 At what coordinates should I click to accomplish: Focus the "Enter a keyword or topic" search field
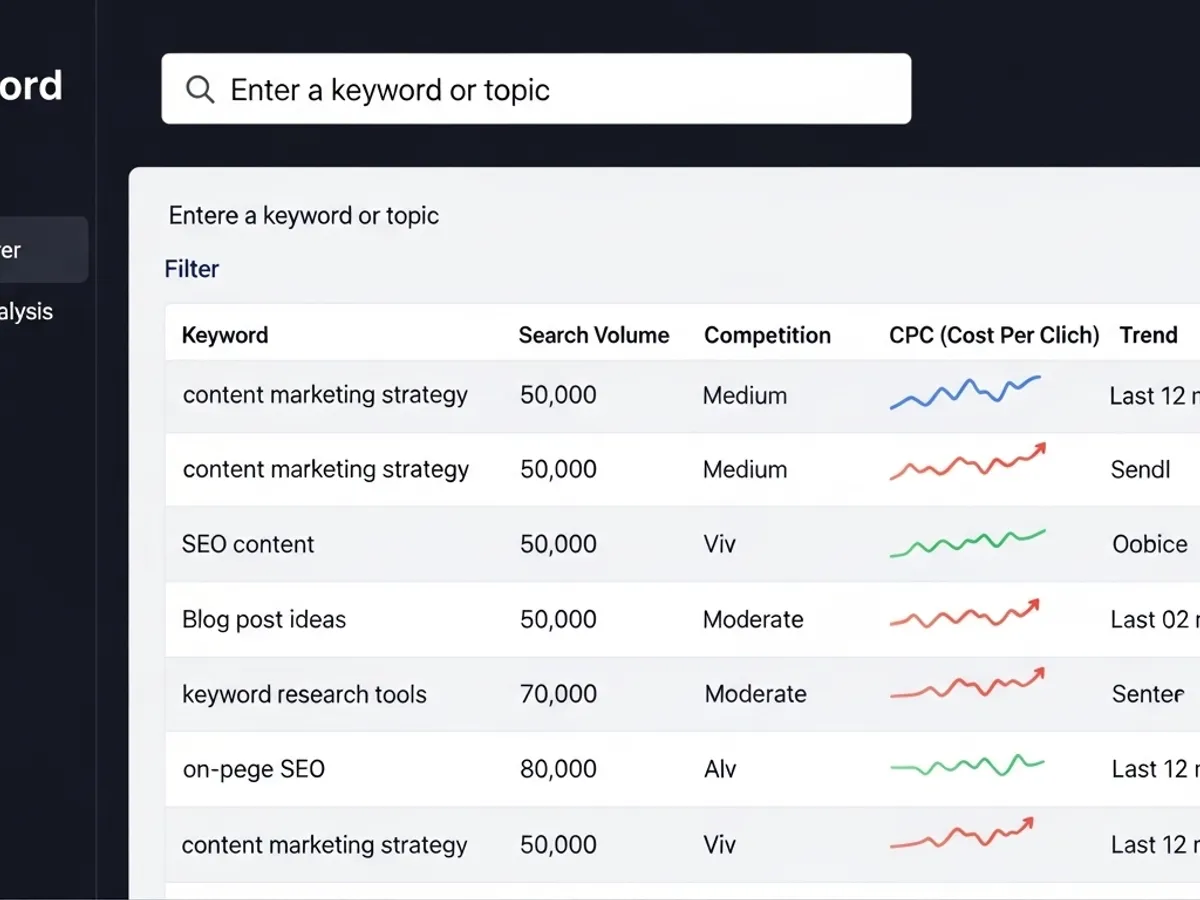pos(550,90)
